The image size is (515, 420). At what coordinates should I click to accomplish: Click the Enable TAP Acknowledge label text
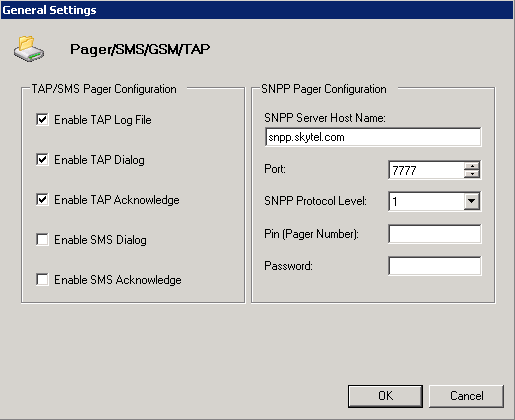(117, 200)
